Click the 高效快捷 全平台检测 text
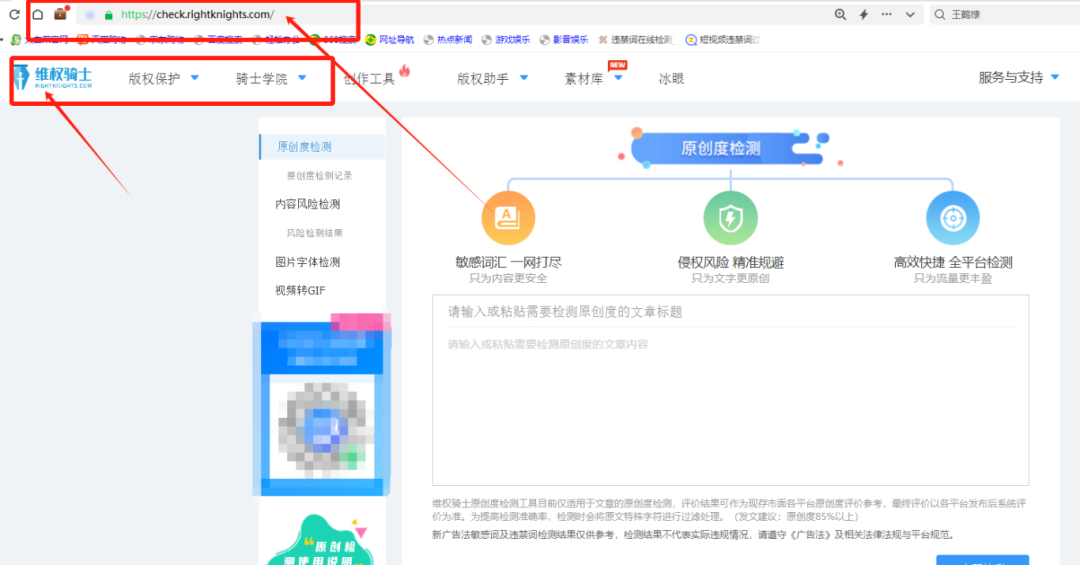1080x565 pixels. [x=953, y=263]
